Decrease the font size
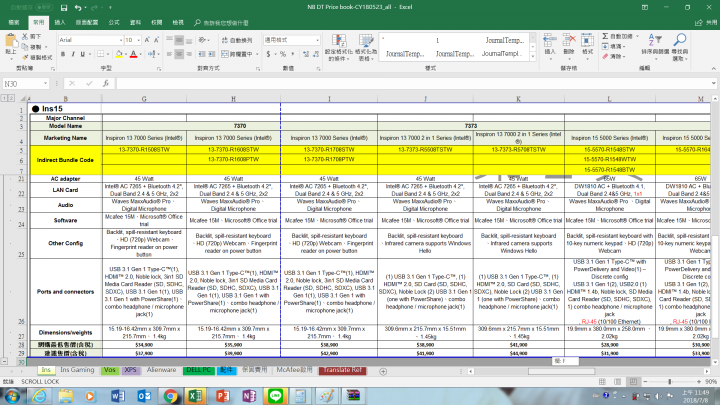The image size is (720, 405). (x=157, y=40)
